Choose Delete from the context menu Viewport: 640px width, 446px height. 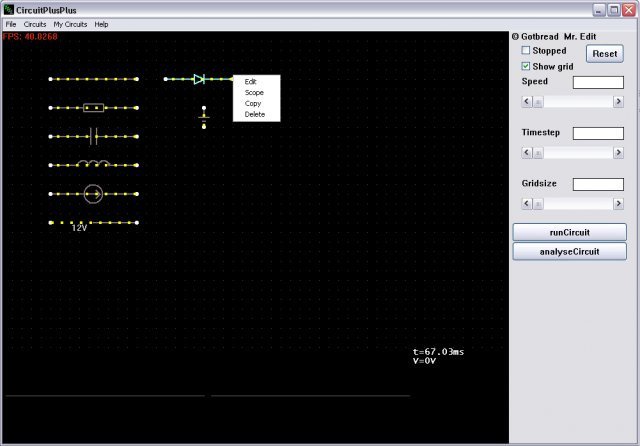tap(256, 115)
